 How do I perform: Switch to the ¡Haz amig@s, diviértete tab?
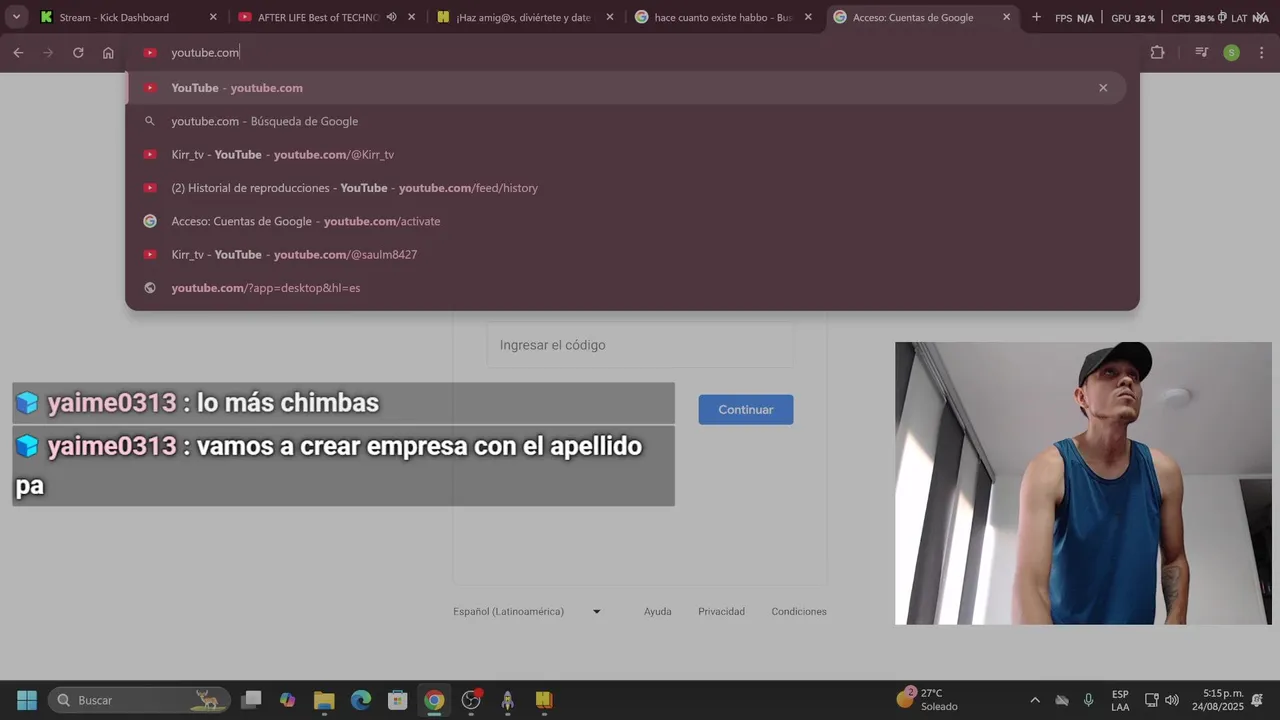525,17
